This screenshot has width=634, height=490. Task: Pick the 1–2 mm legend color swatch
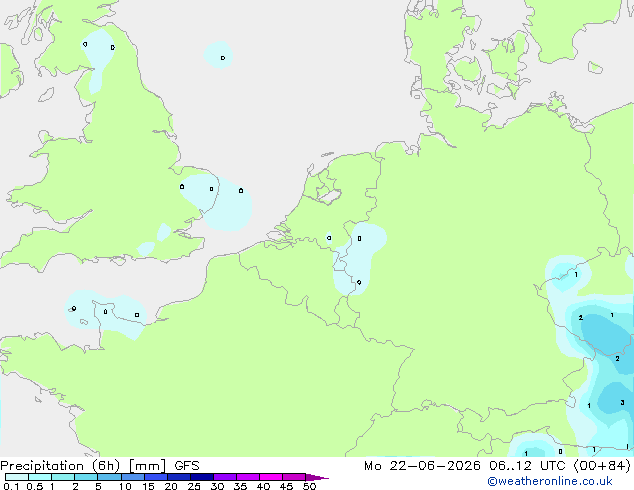click(x=63, y=477)
